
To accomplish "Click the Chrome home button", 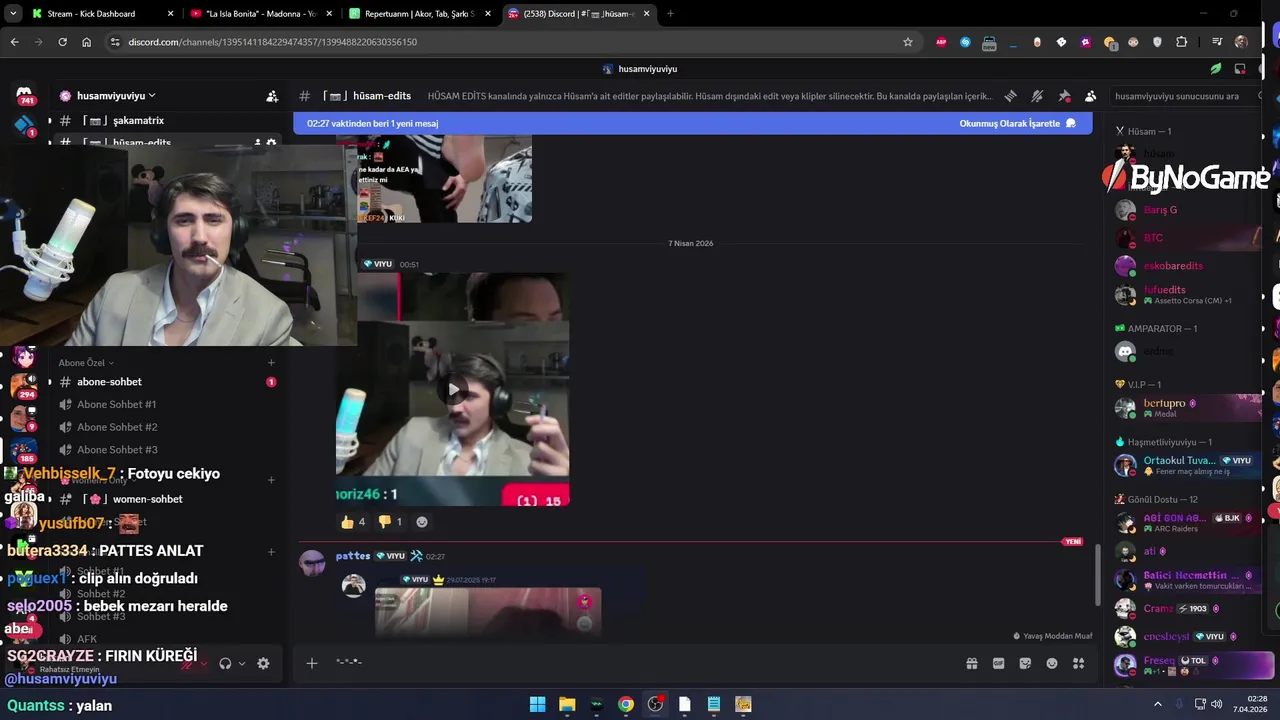I will click(x=86, y=42).
